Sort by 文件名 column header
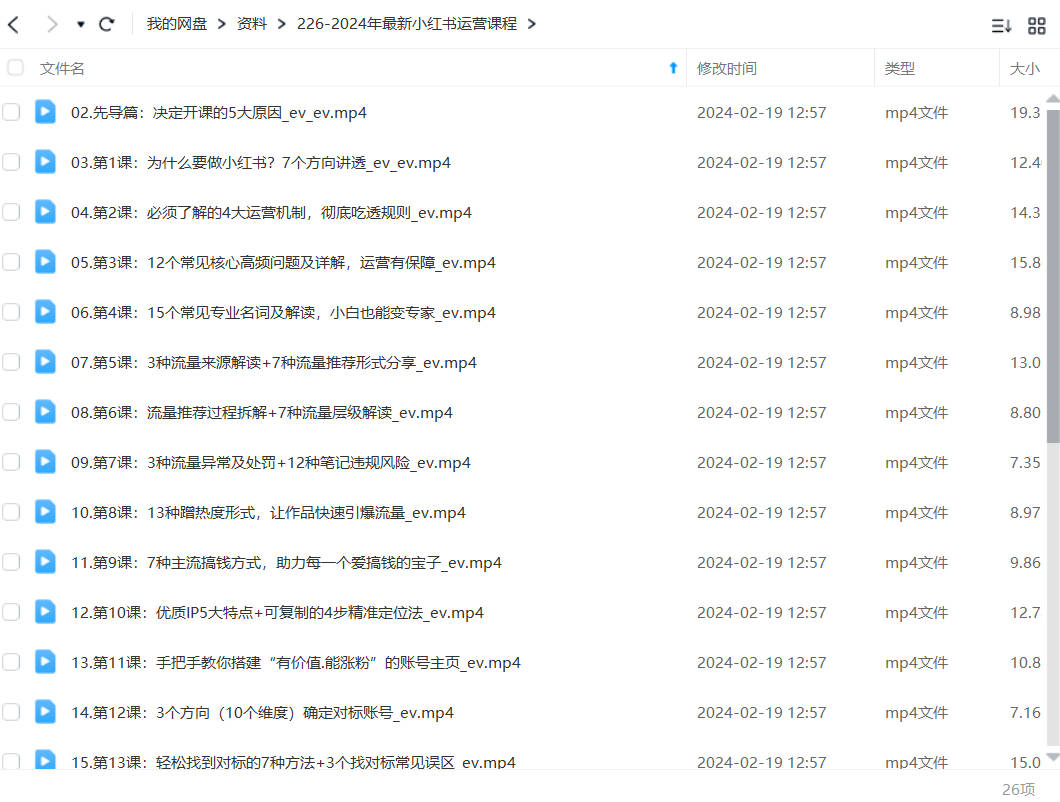Viewport: 1060px width, 802px height. click(62, 68)
